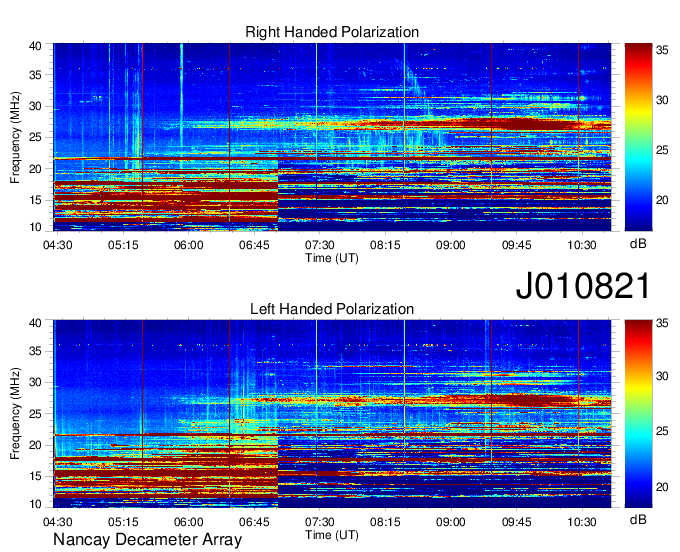The height and width of the screenshot is (552, 680).
Task: Click the 04:30 tick on the bottom time axis
Action: pyautogui.click(x=58, y=522)
